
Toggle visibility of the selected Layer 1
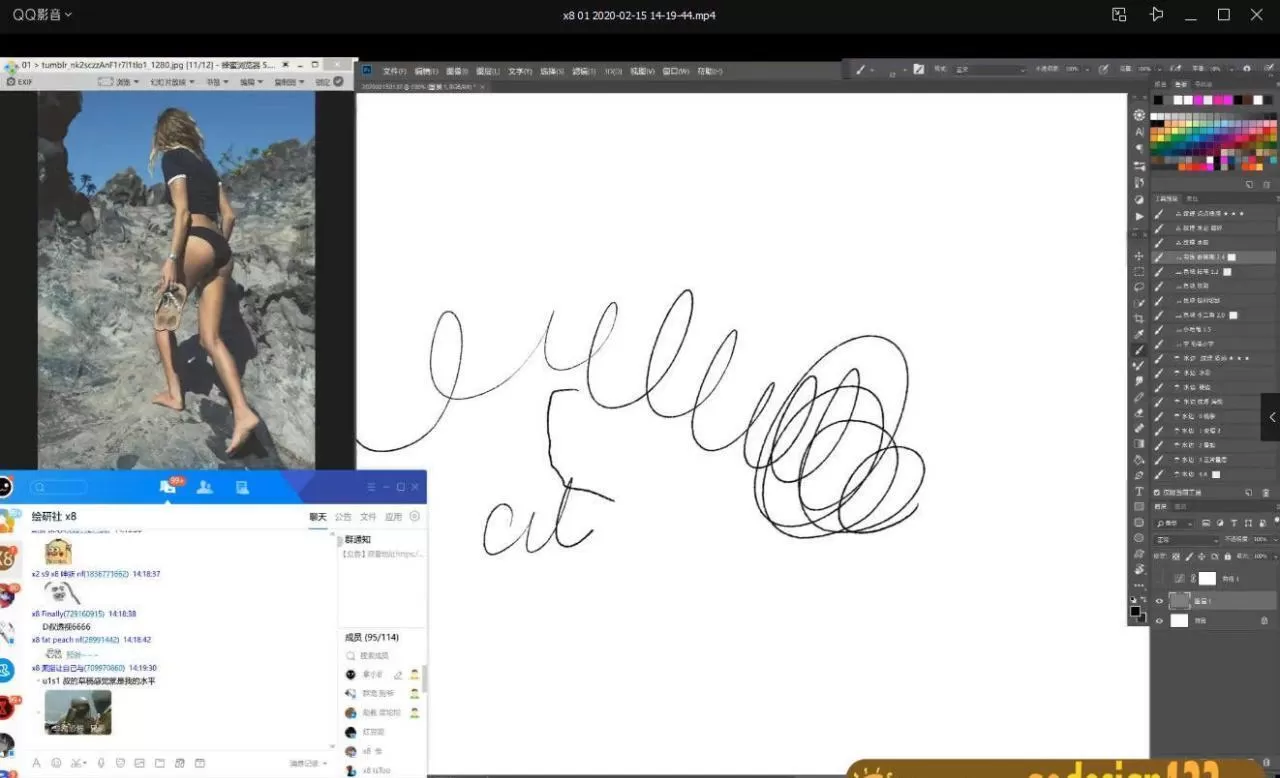click(x=1159, y=601)
